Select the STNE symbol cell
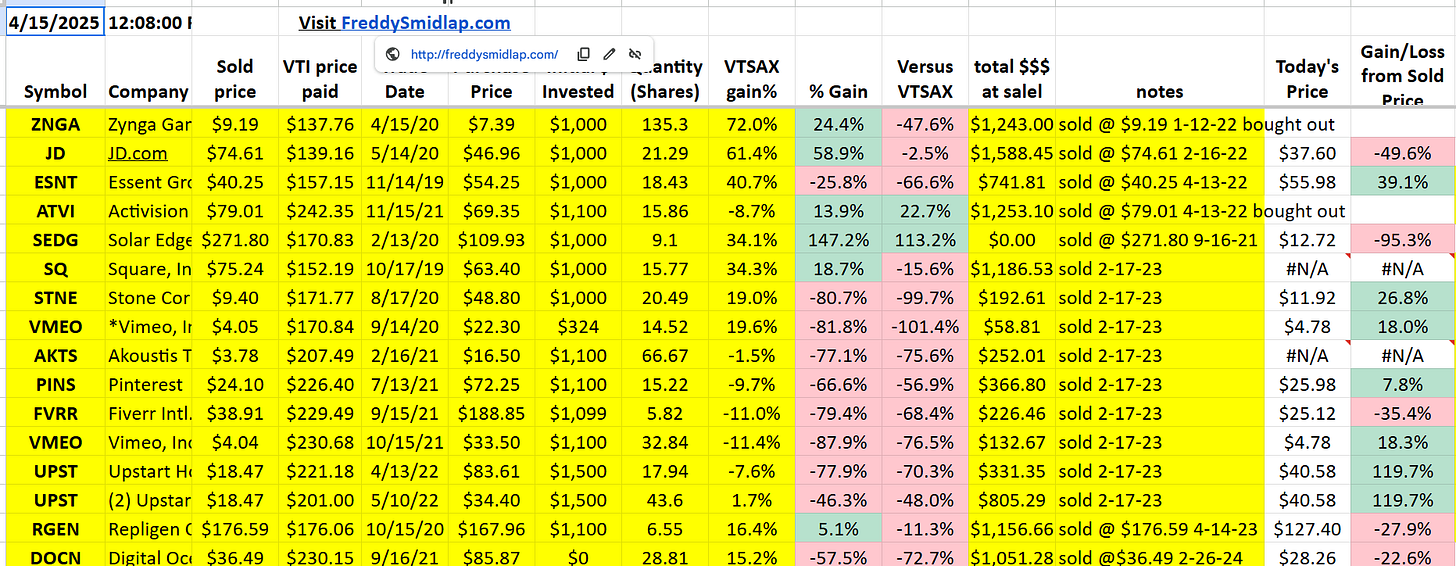The height and width of the screenshot is (566, 1456). 55,298
